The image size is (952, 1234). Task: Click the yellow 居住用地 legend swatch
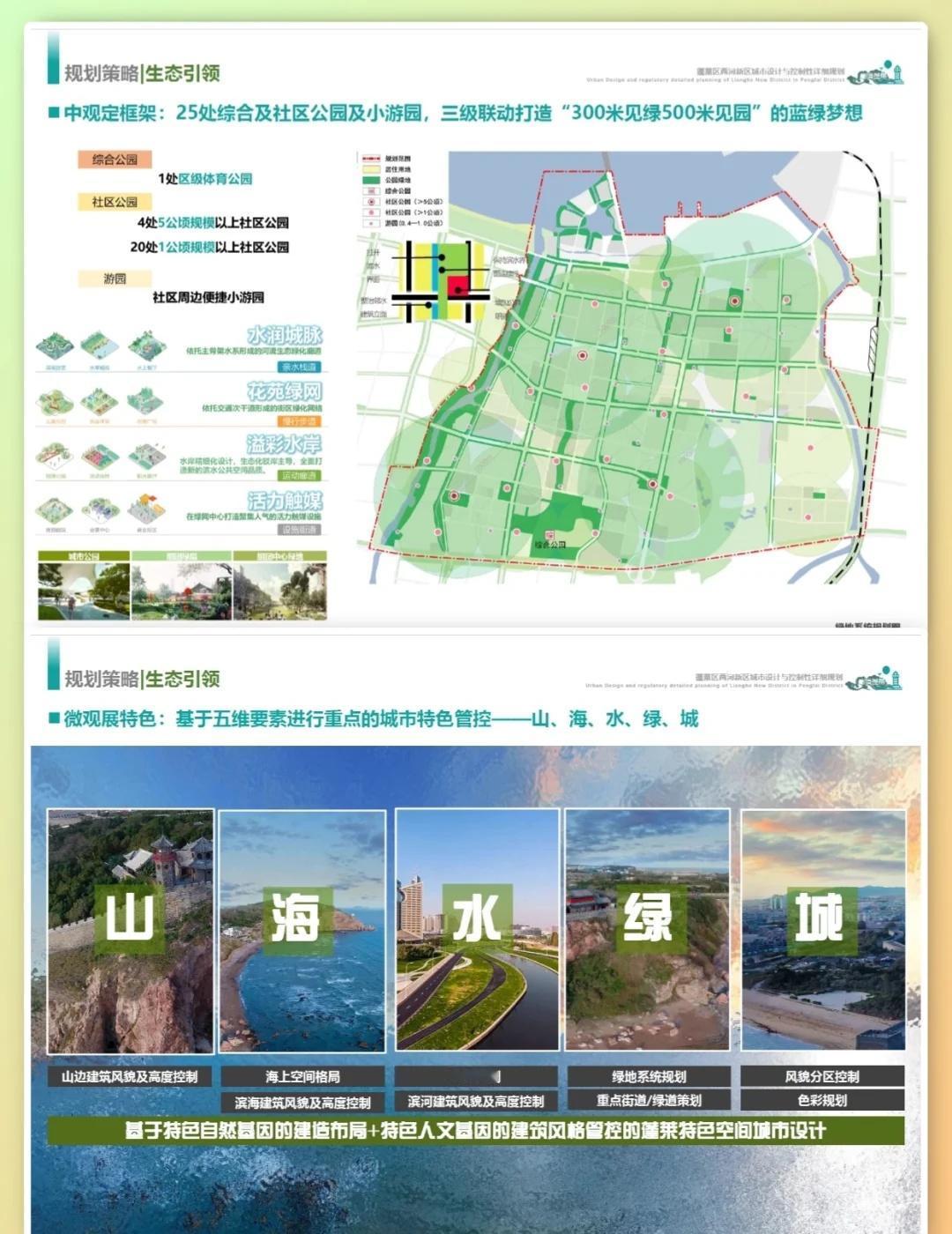[x=370, y=169]
